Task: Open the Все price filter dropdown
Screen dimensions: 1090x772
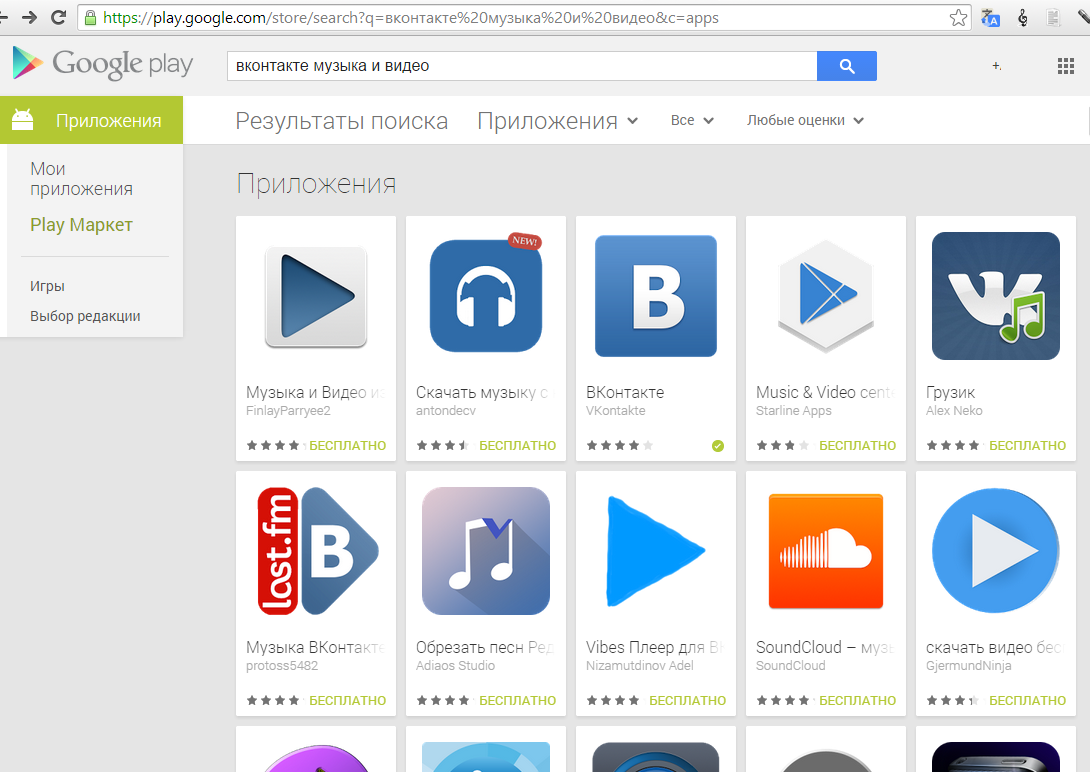Action: [692, 120]
